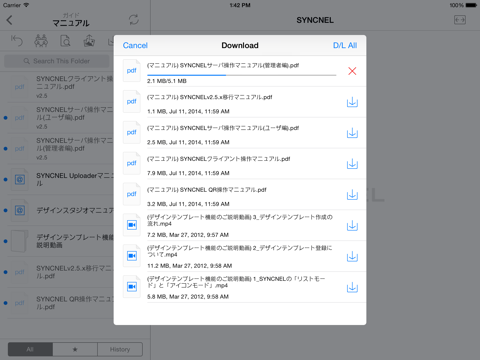The width and height of the screenshot is (480, 360).
Task: Download the 7.2 MB video 3_デザインテンプレート作成の流れ.mp4
Action: pyautogui.click(x=352, y=226)
